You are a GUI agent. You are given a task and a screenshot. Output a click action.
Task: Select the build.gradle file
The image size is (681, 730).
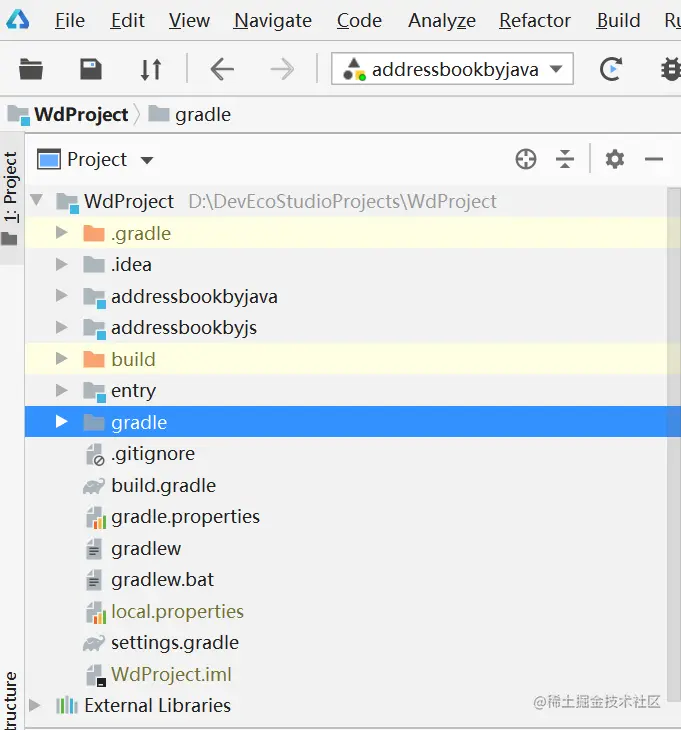346,485
